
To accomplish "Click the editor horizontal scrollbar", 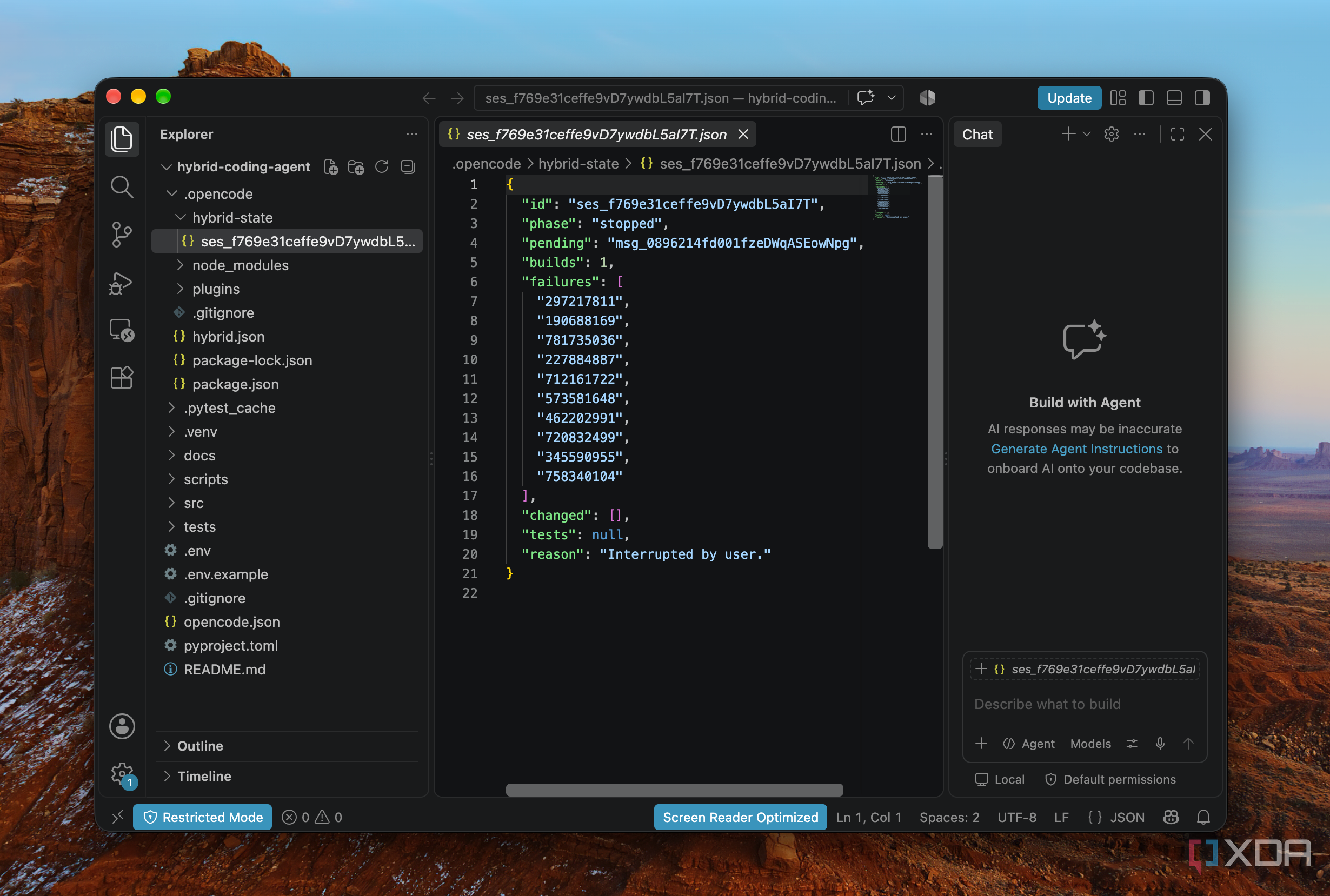I will tap(674, 790).
